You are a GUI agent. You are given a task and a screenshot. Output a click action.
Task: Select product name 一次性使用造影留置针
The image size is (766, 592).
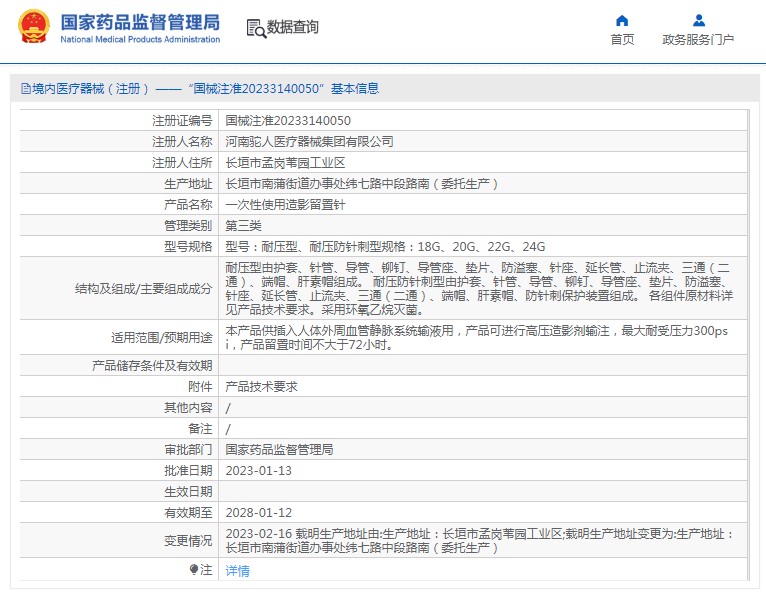[285, 205]
